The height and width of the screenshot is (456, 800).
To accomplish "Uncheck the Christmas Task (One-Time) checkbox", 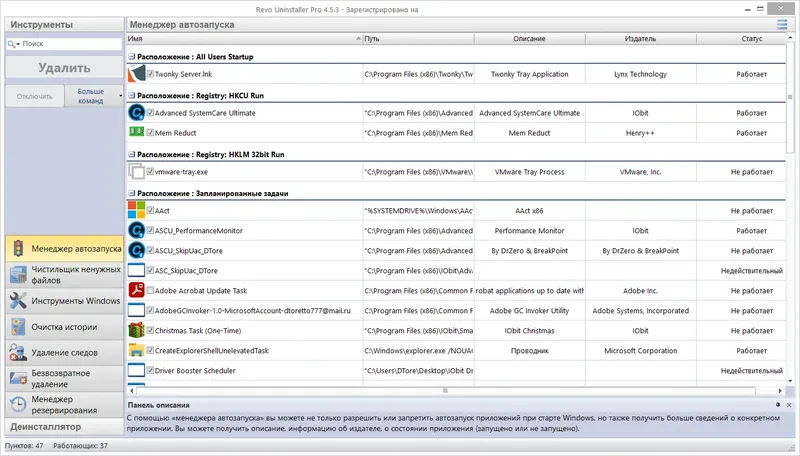I will 150,330.
